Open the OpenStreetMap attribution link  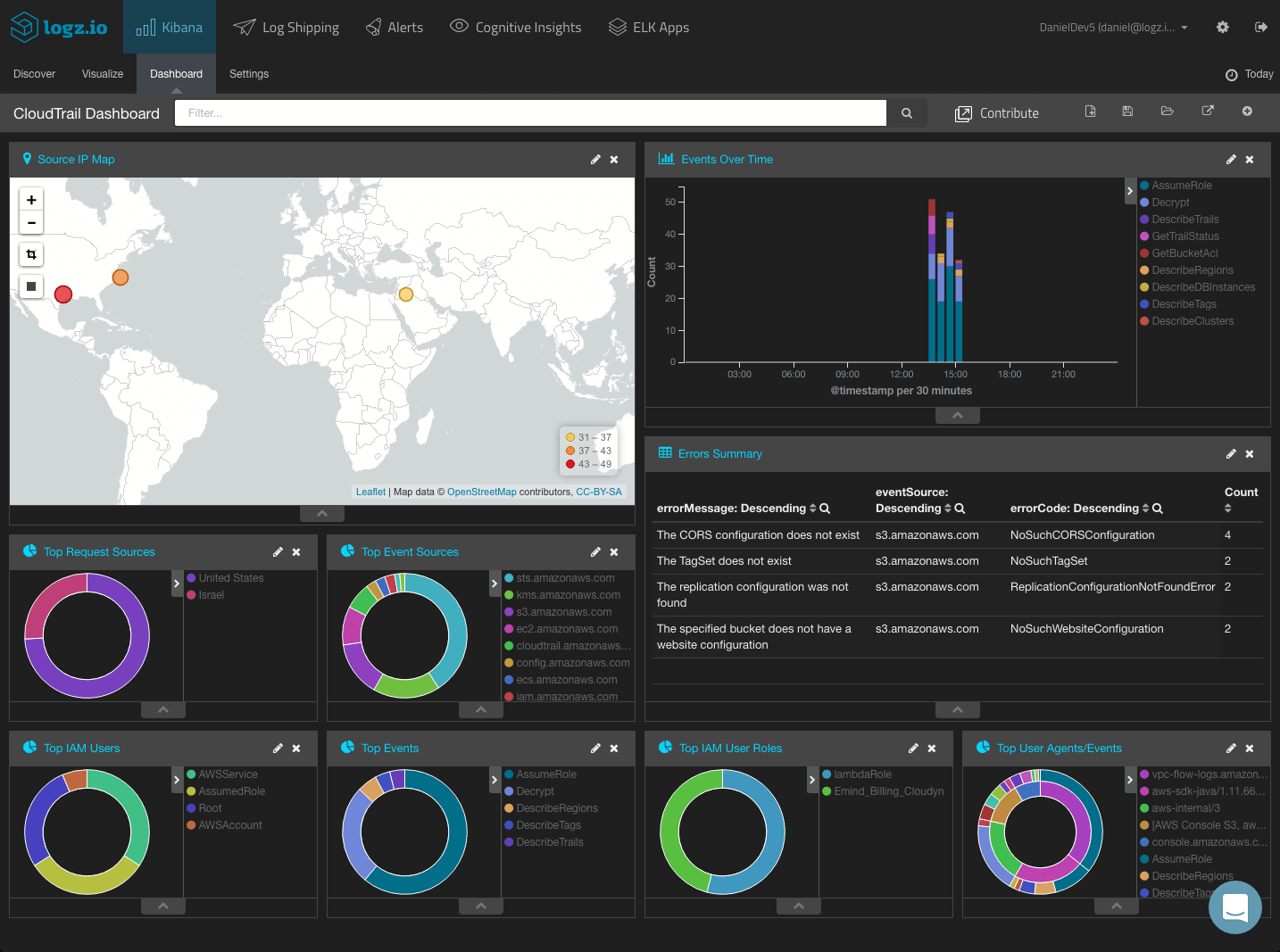pos(481,492)
